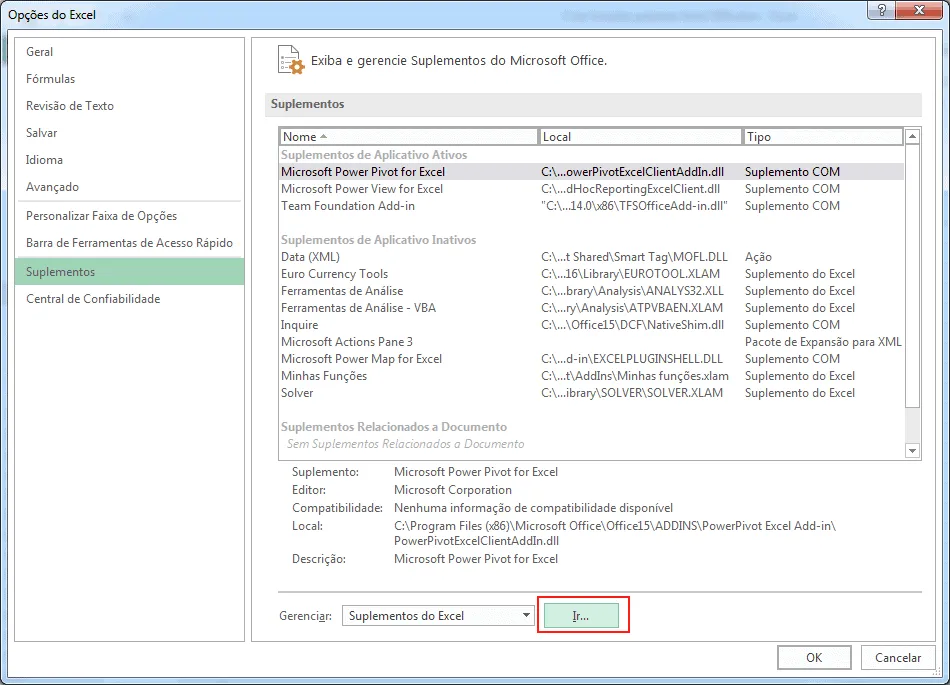Select Ferramentas de Análise add-in
This screenshot has height=685, width=950.
pyautogui.click(x=591, y=291)
